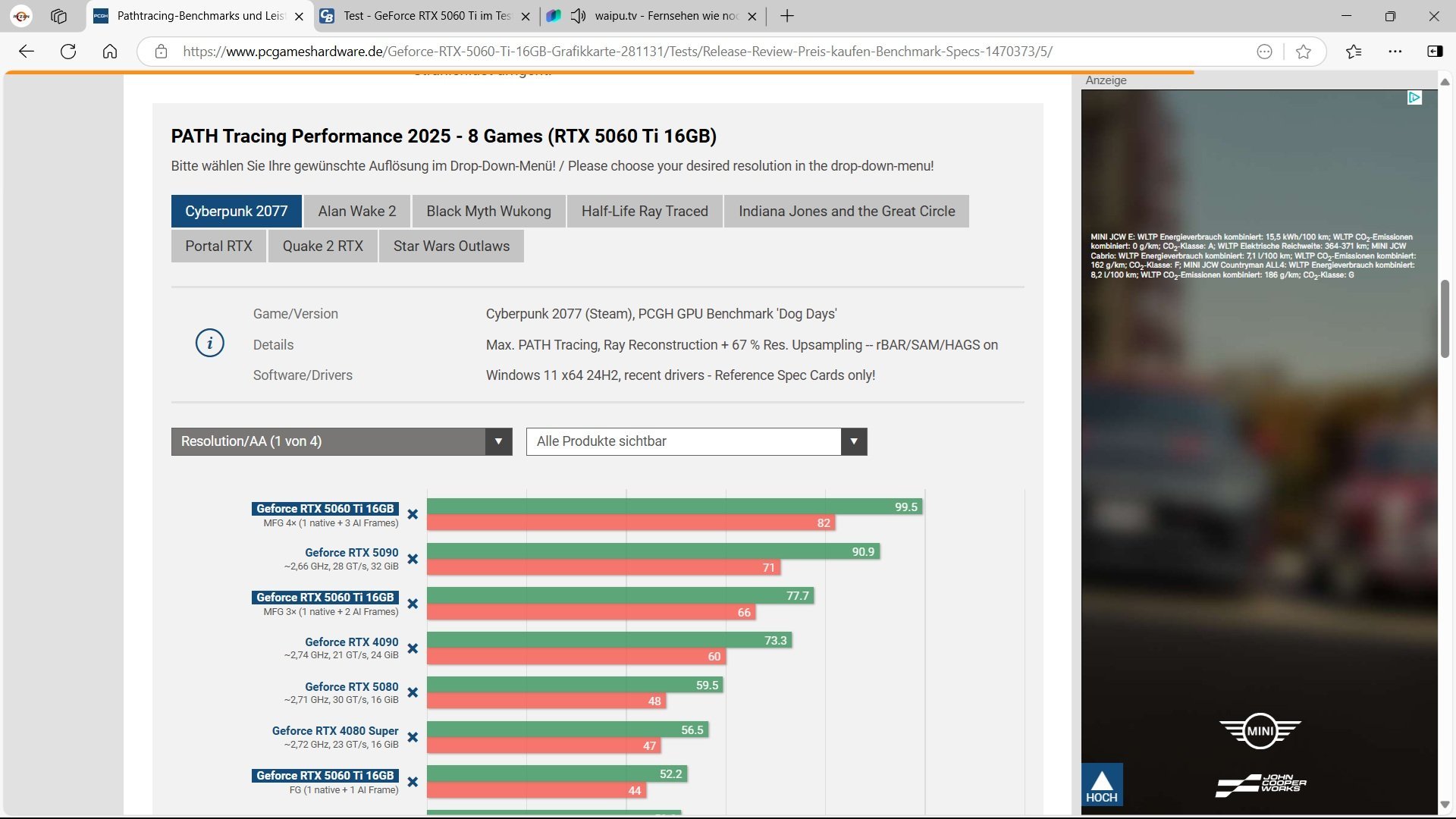
Task: Hide the Geforce RTX 4080 Super row
Action: coord(413,737)
